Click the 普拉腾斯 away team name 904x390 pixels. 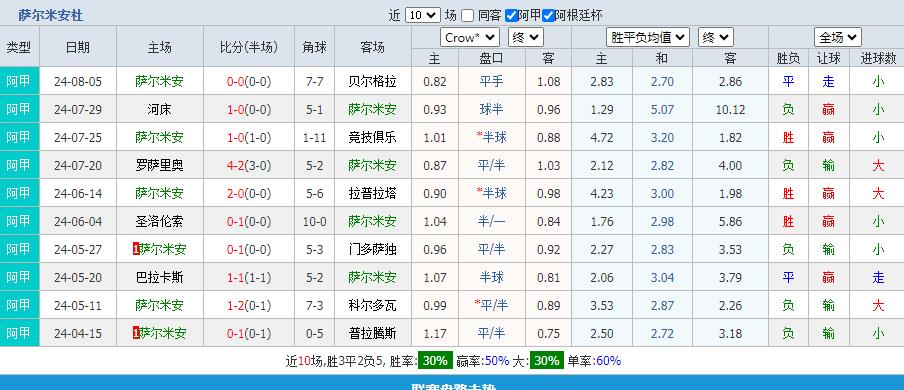tap(372, 333)
